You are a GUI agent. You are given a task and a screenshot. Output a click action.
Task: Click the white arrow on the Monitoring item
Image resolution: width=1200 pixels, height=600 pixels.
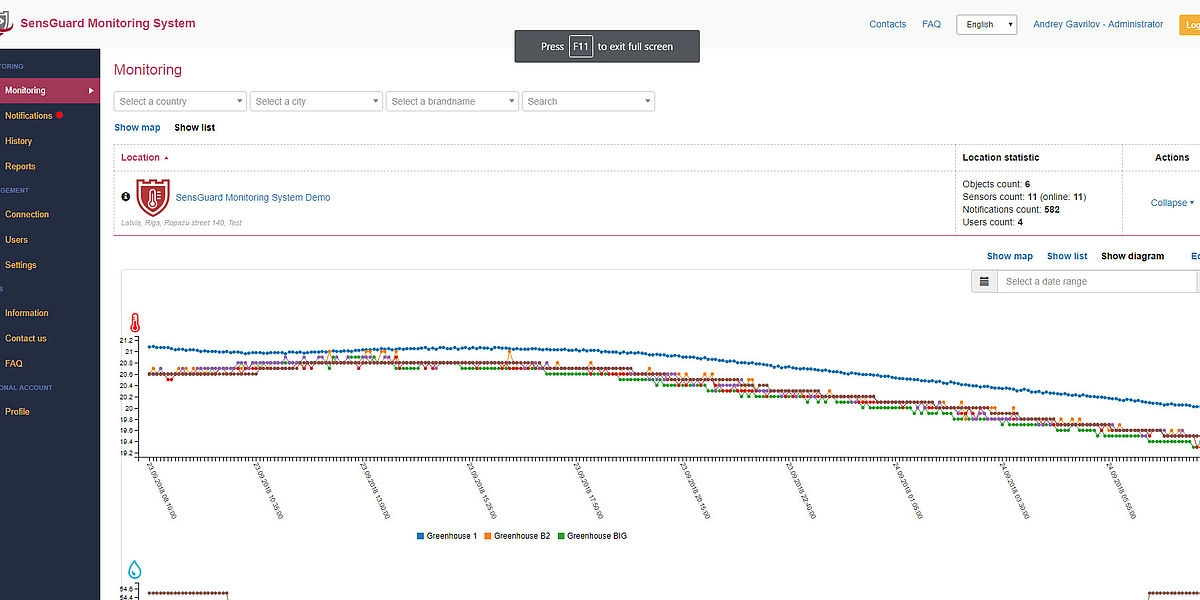point(91,91)
